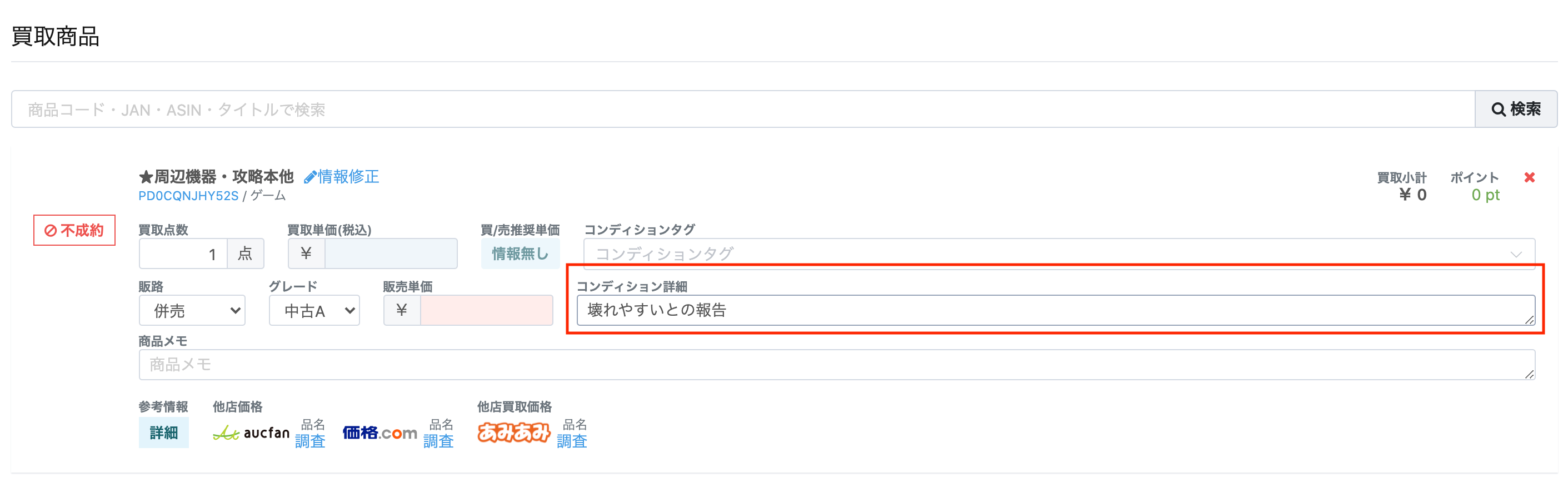Open product code link PD0CQNJHY52S
Screen dimensions: 1568x477
[188, 196]
